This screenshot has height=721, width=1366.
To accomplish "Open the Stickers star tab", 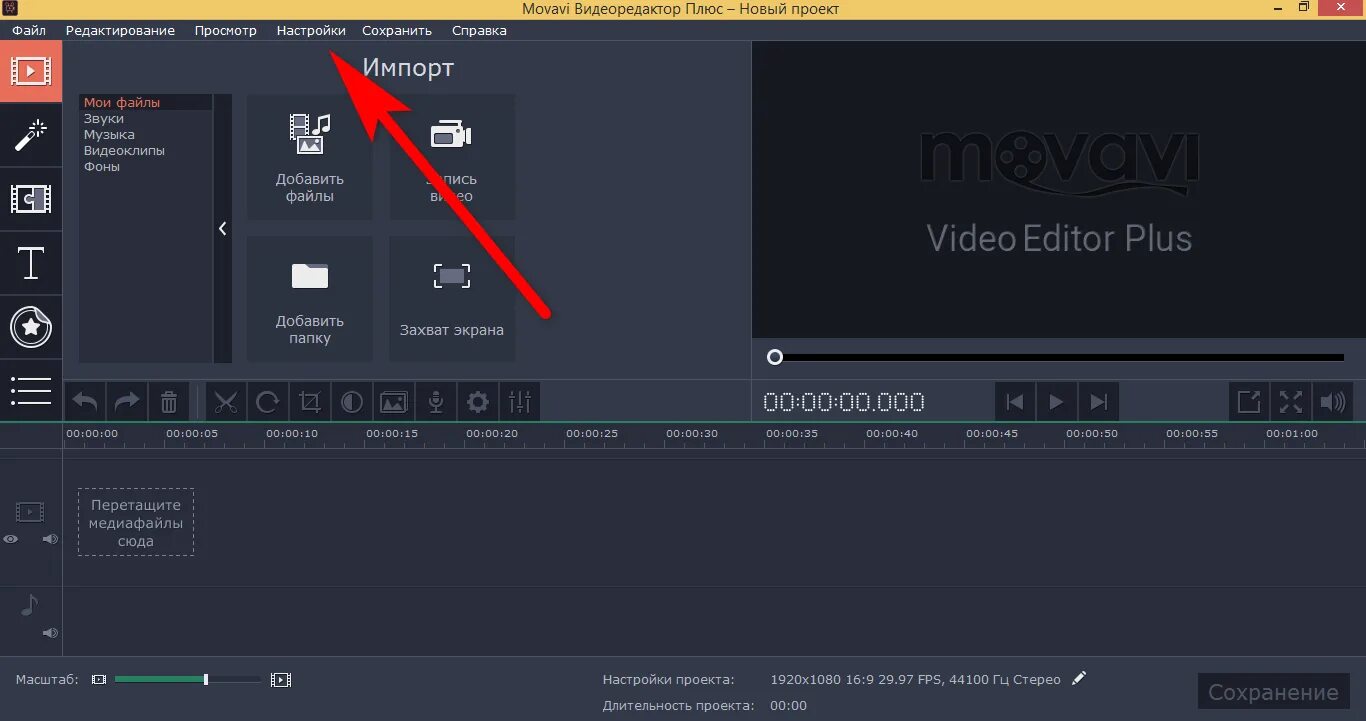I will [31, 327].
